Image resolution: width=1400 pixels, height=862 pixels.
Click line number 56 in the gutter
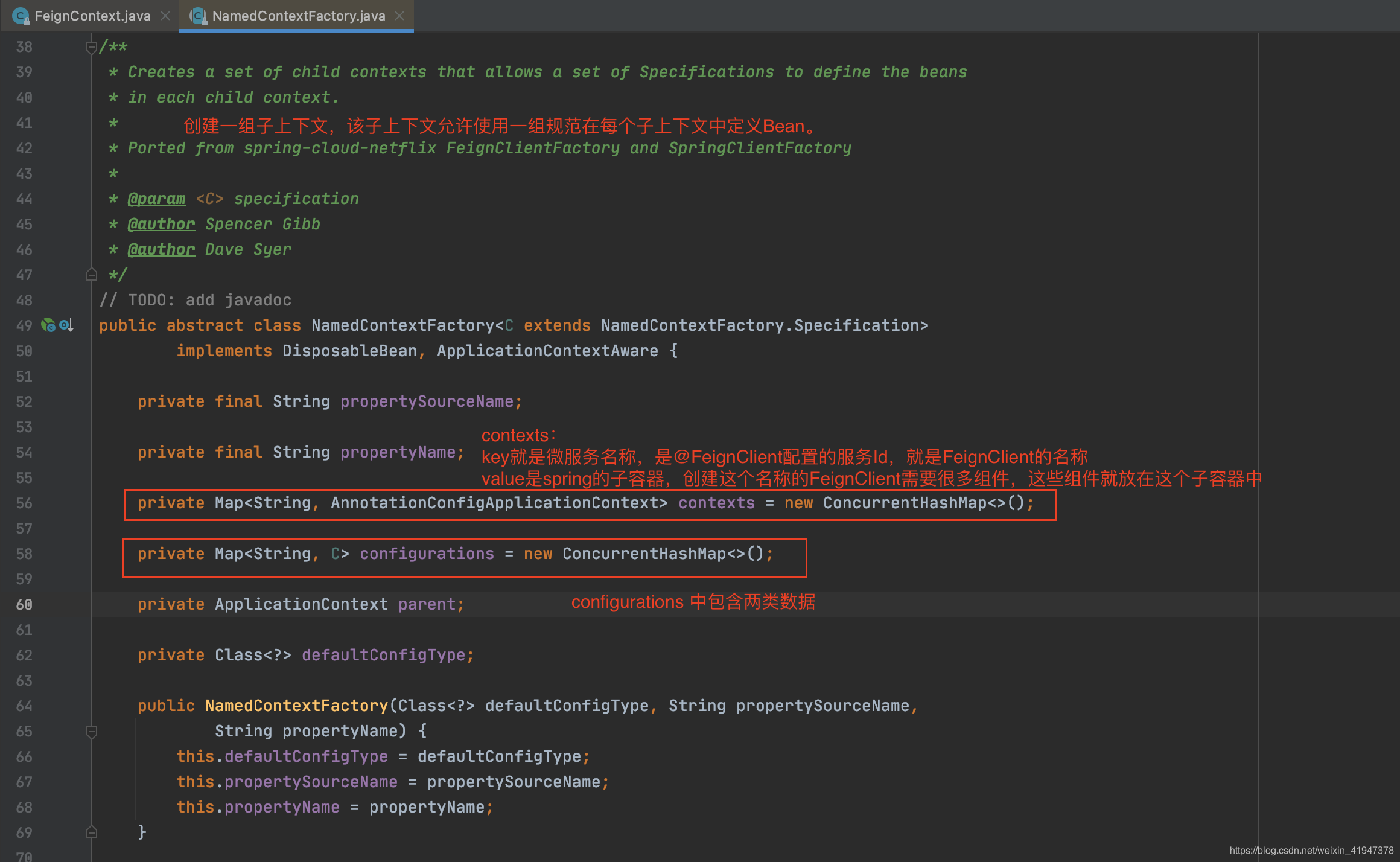(x=24, y=503)
